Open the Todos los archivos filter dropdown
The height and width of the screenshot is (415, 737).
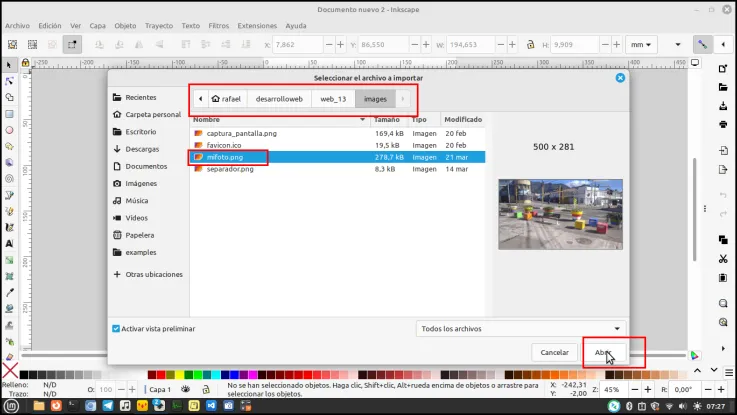pyautogui.click(x=521, y=329)
